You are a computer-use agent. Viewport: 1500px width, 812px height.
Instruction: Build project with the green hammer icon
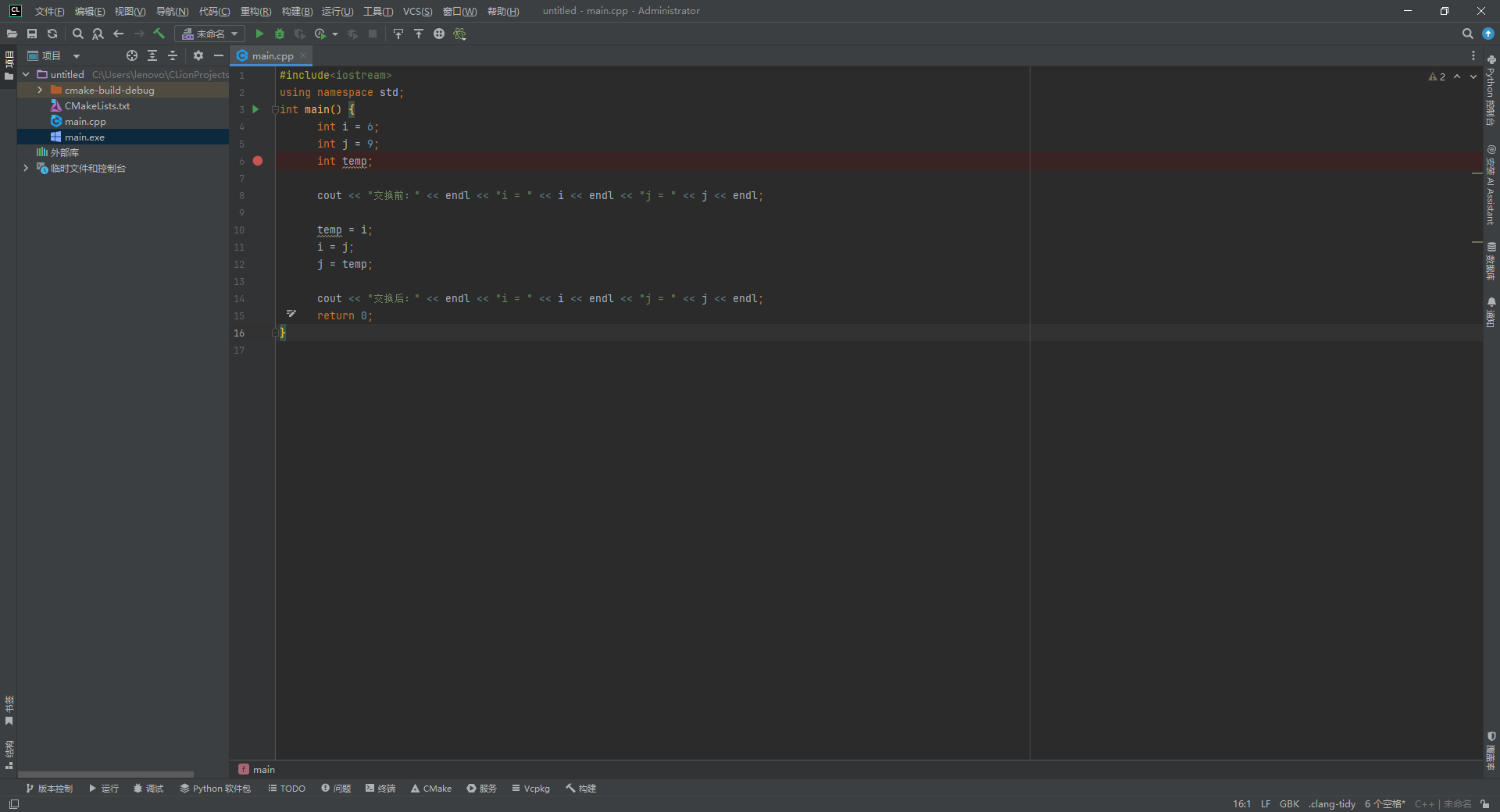[x=159, y=34]
